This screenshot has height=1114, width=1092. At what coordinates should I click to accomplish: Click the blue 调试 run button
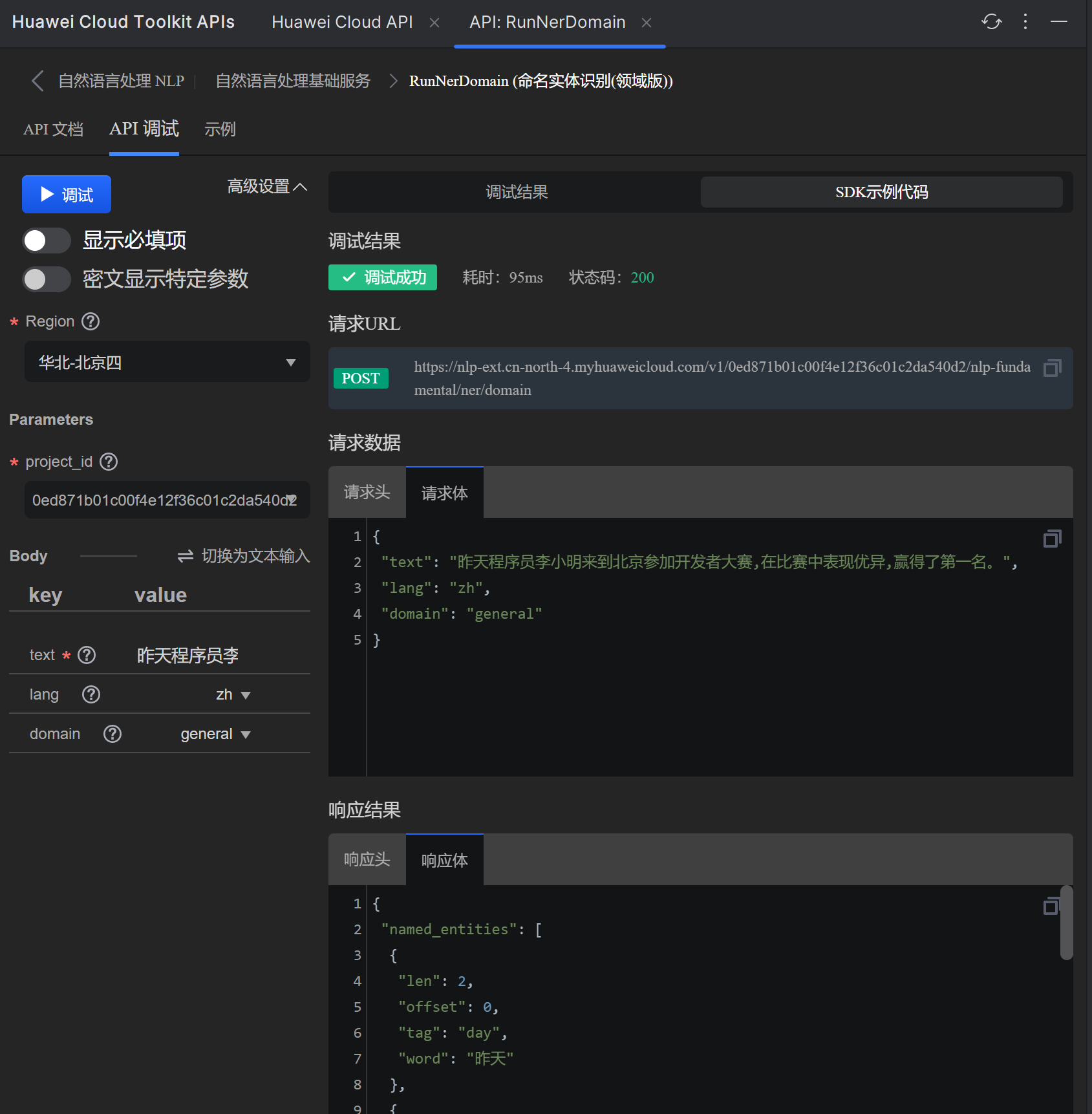[67, 194]
